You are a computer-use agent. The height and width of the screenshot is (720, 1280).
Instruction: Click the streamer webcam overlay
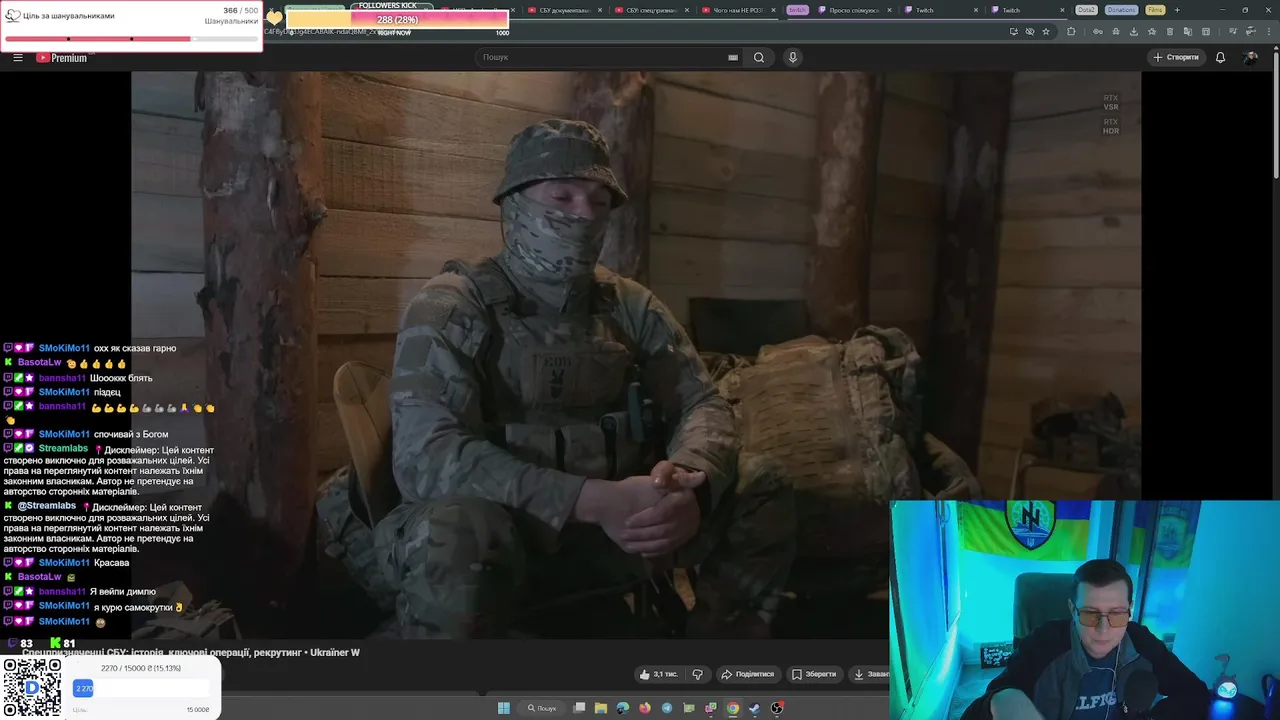point(1085,610)
